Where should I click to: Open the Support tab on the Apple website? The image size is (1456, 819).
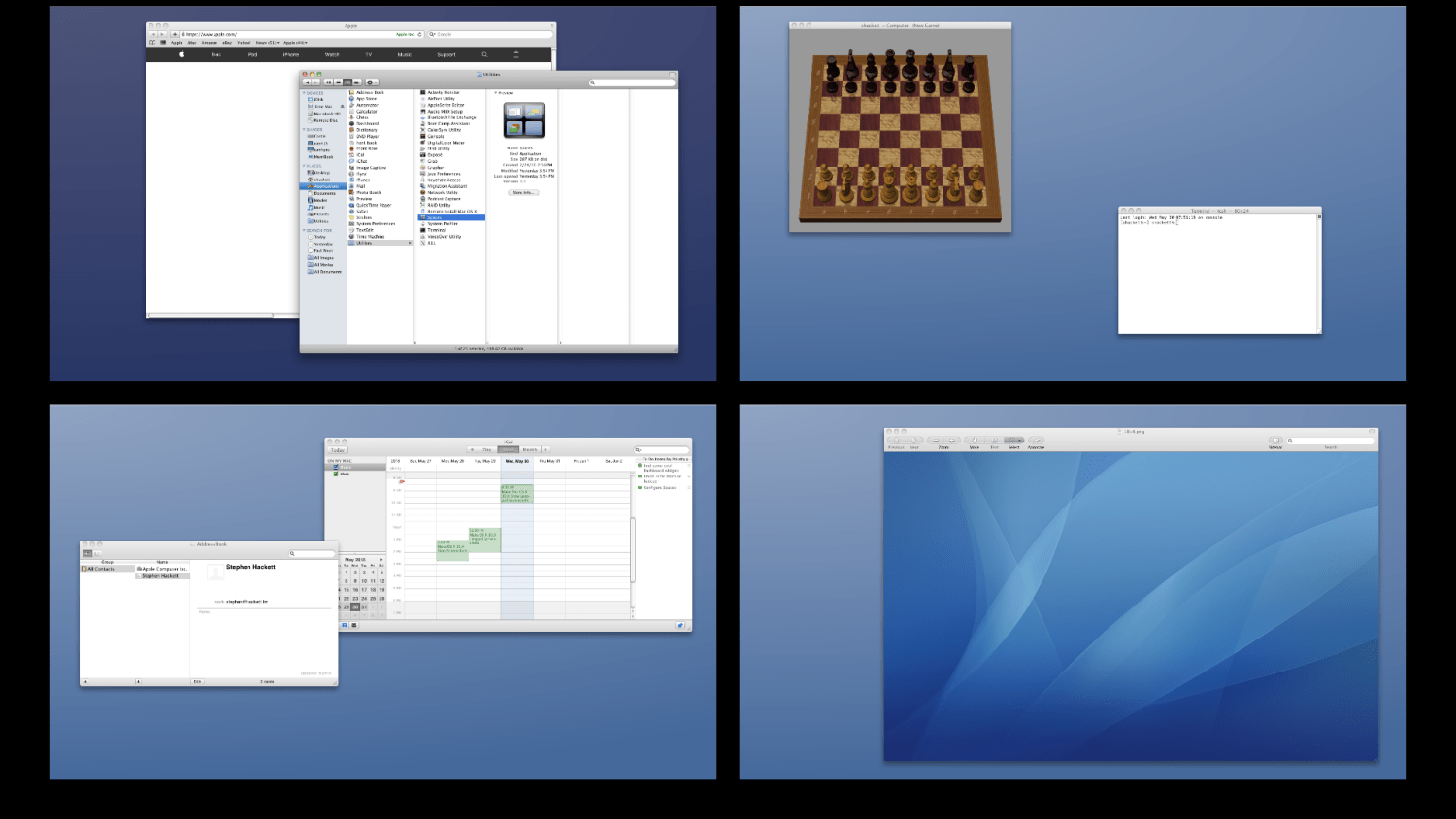[447, 54]
